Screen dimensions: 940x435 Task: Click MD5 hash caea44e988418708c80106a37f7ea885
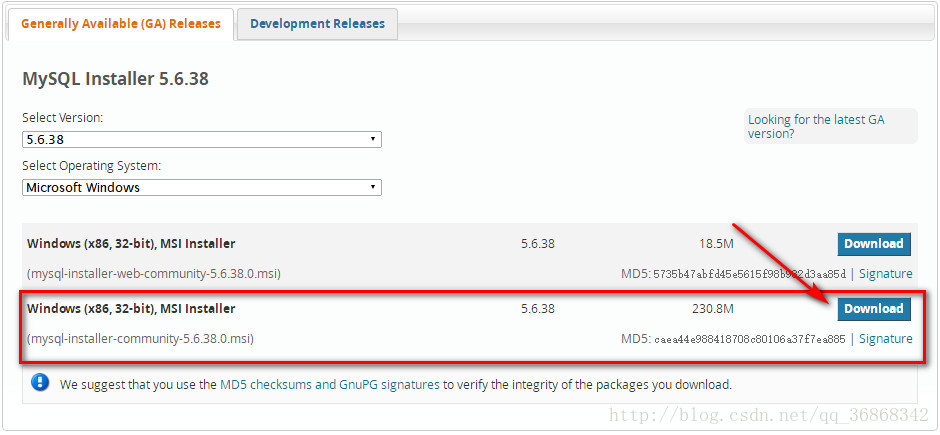[x=749, y=339]
